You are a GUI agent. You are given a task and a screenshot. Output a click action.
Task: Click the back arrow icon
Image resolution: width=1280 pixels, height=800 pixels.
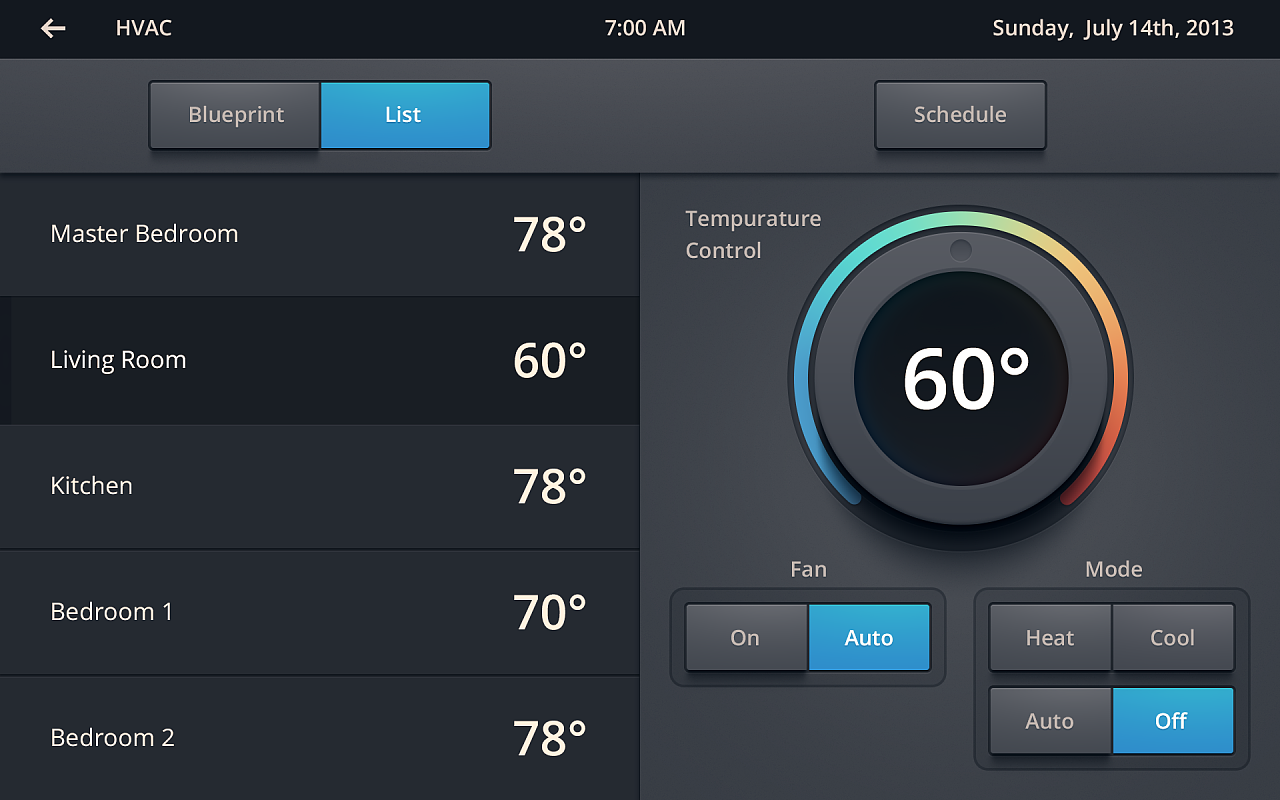[53, 29]
